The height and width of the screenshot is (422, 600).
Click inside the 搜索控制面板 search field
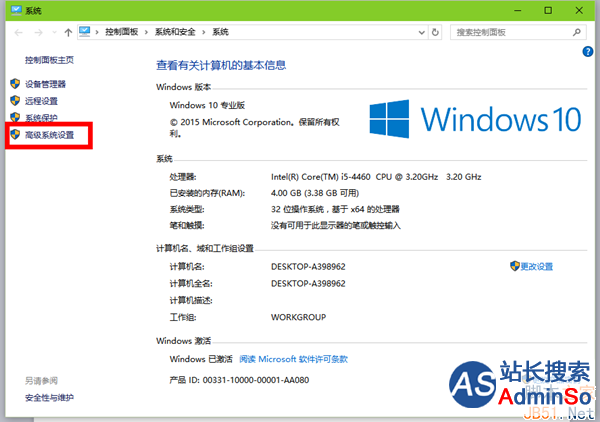(x=510, y=33)
